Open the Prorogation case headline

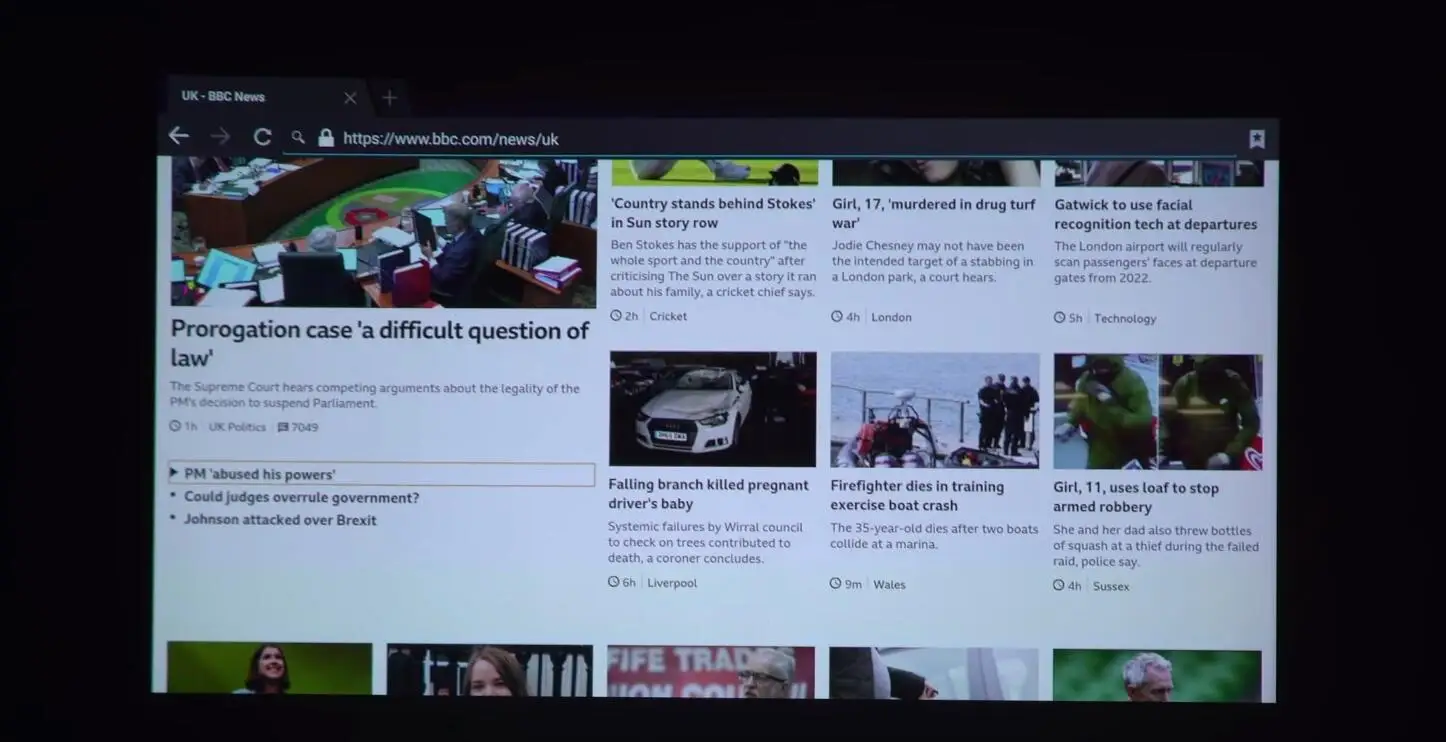(x=380, y=343)
